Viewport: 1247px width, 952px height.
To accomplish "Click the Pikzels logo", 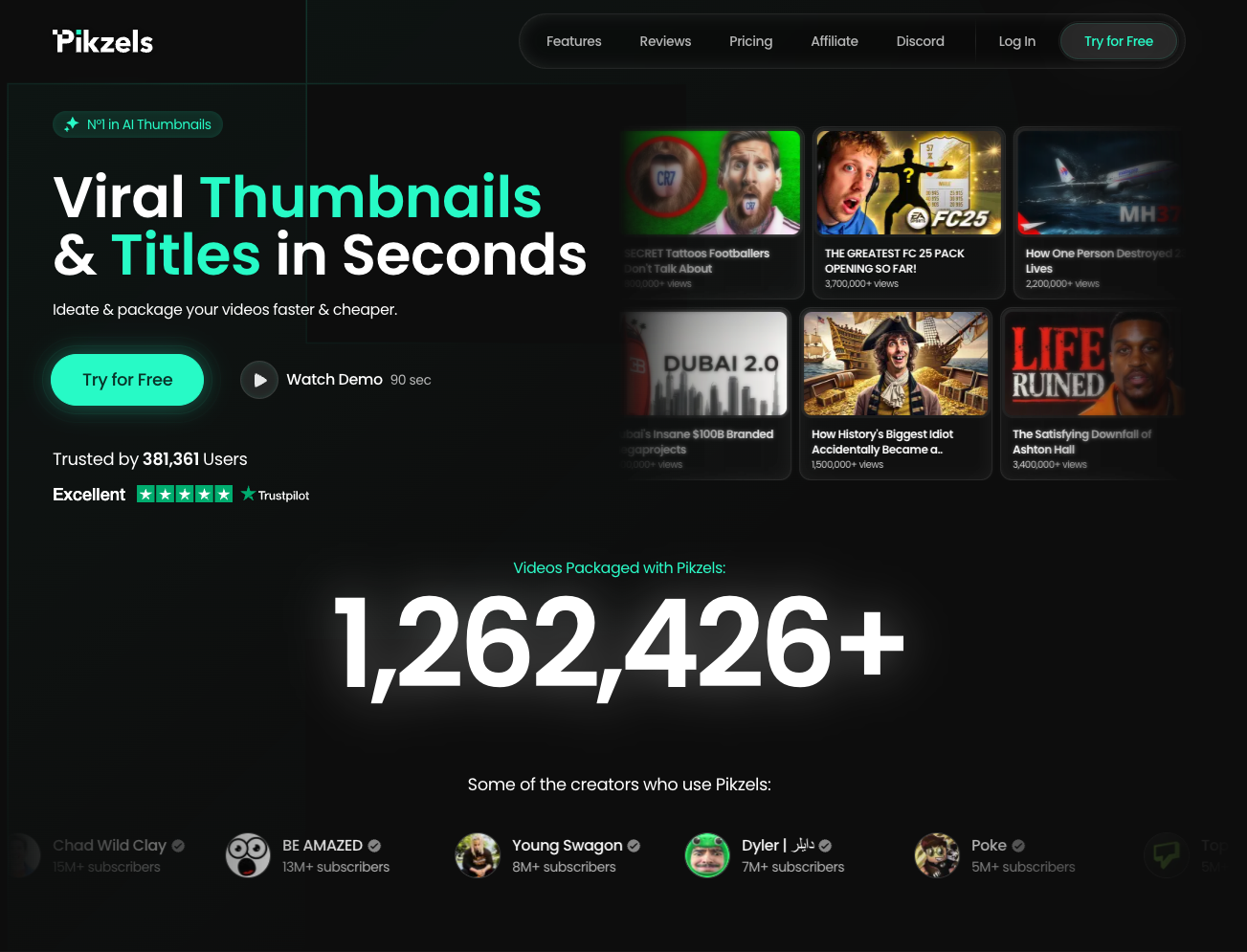I will pyautogui.click(x=102, y=41).
